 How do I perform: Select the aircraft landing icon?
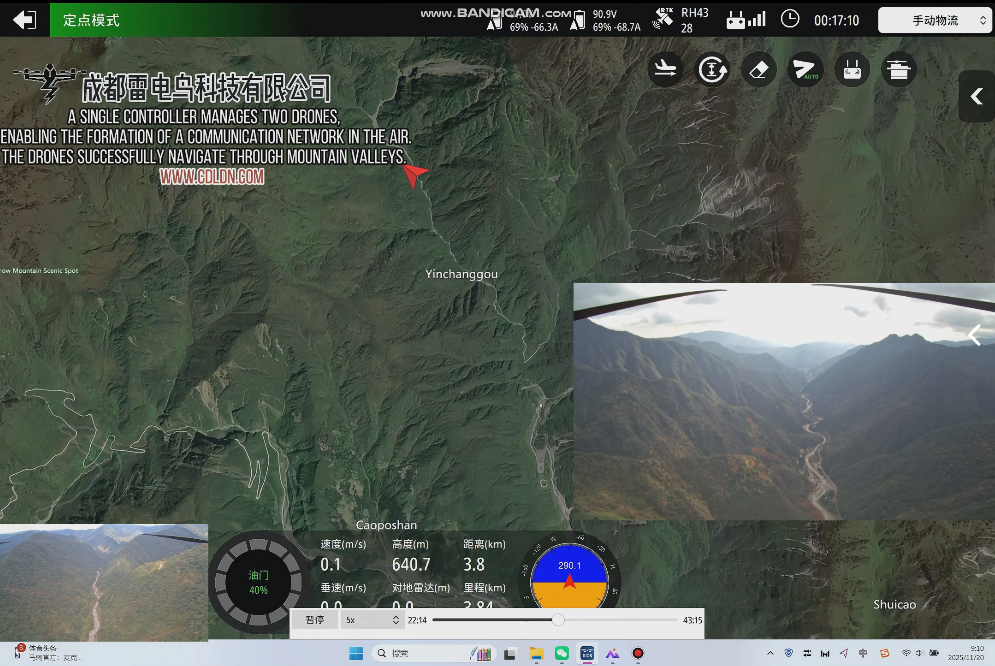click(x=665, y=69)
